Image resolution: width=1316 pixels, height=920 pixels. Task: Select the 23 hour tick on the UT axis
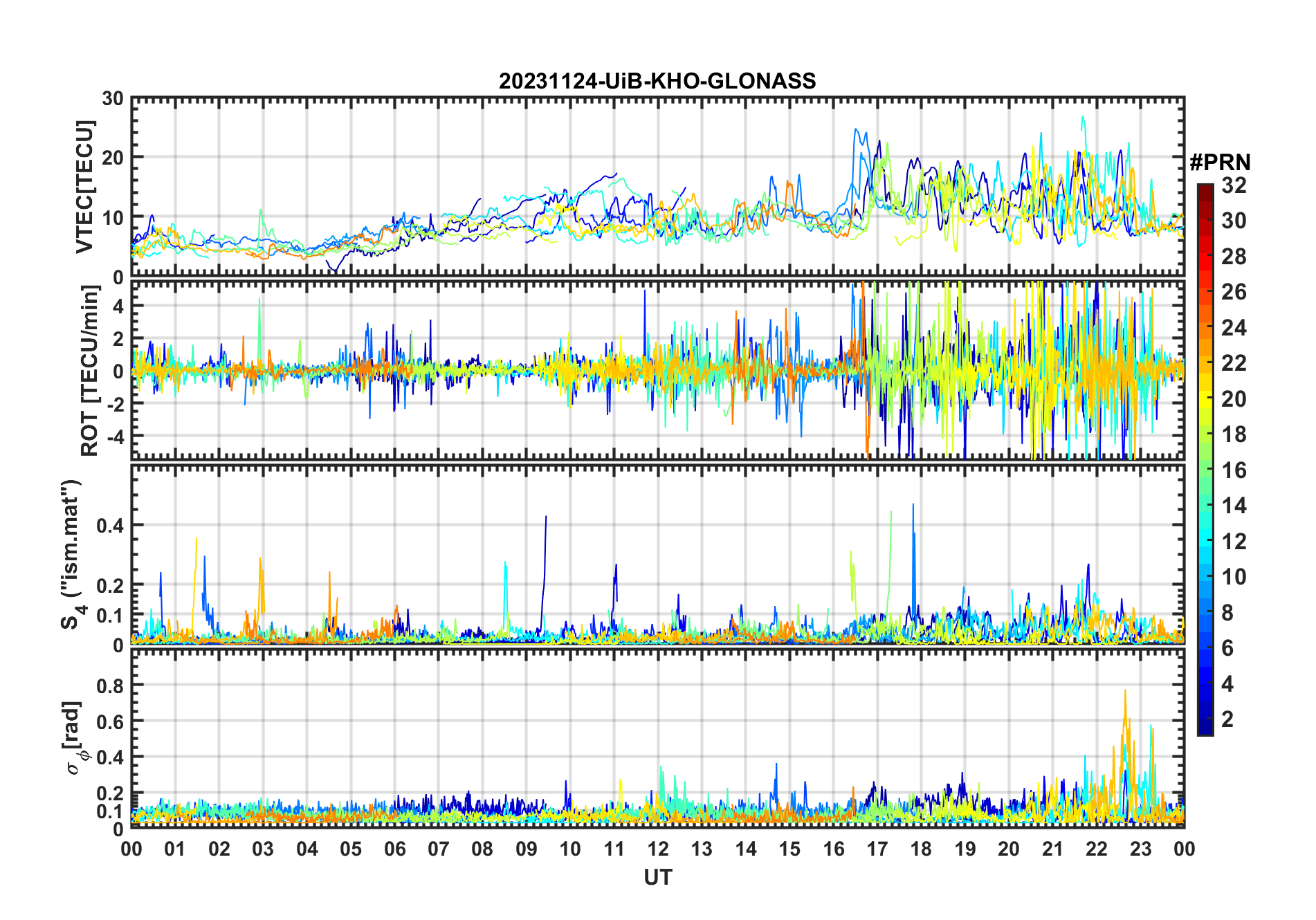[x=1140, y=849]
